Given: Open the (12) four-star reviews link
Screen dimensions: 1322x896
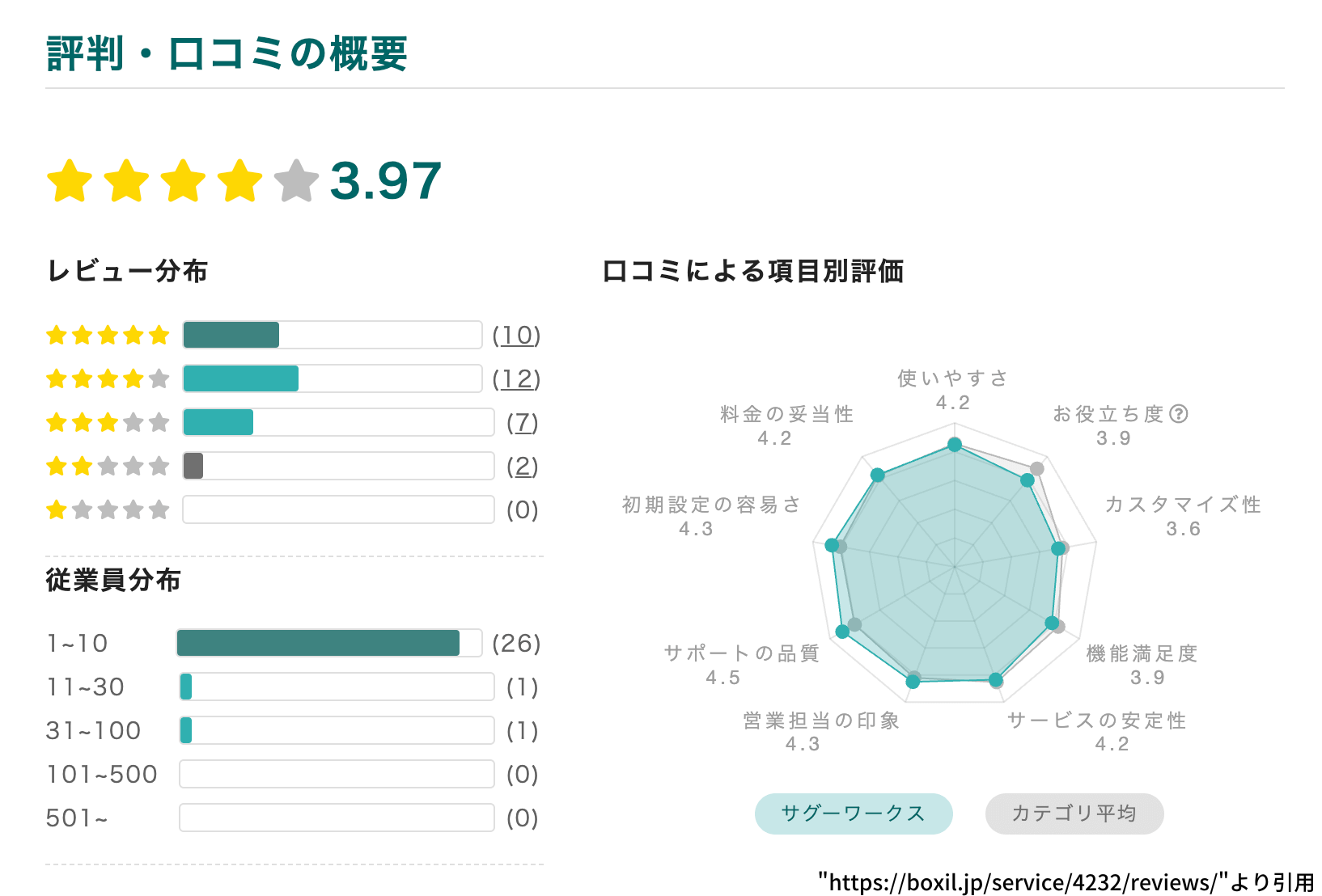Looking at the screenshot, I should (516, 379).
